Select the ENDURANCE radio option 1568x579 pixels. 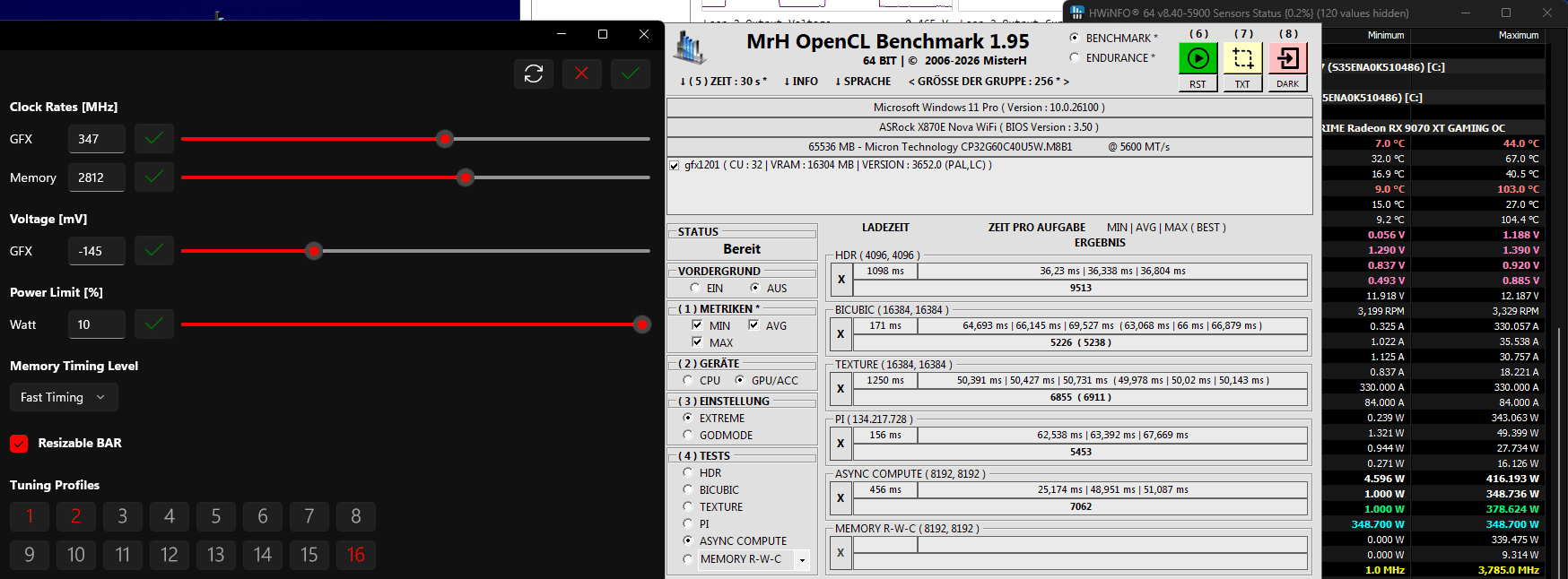[1074, 57]
